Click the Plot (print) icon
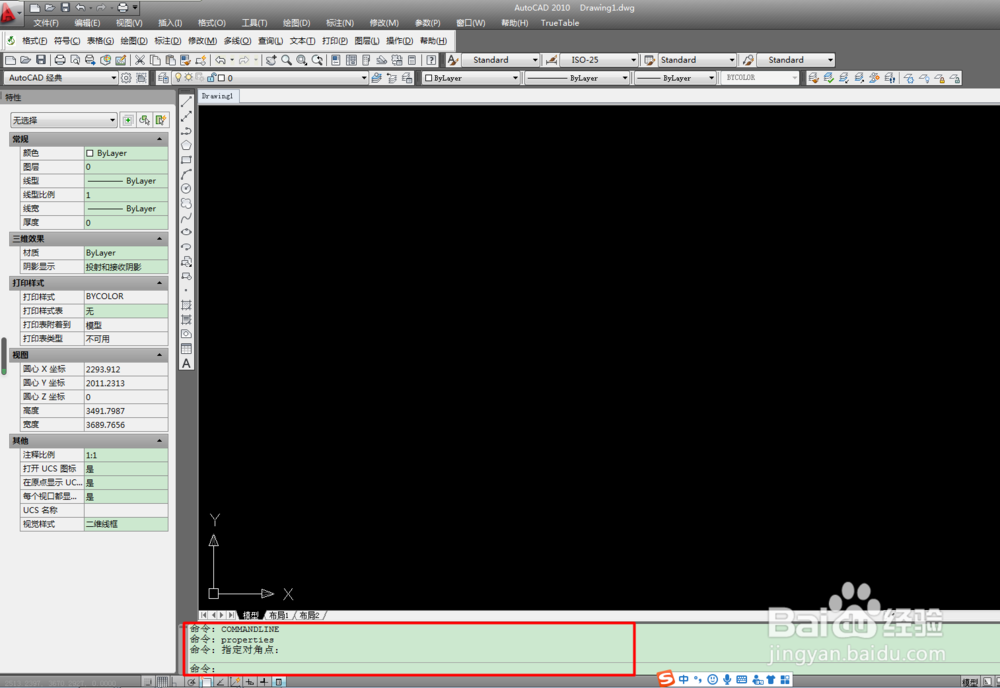The image size is (1000, 688). coord(59,60)
